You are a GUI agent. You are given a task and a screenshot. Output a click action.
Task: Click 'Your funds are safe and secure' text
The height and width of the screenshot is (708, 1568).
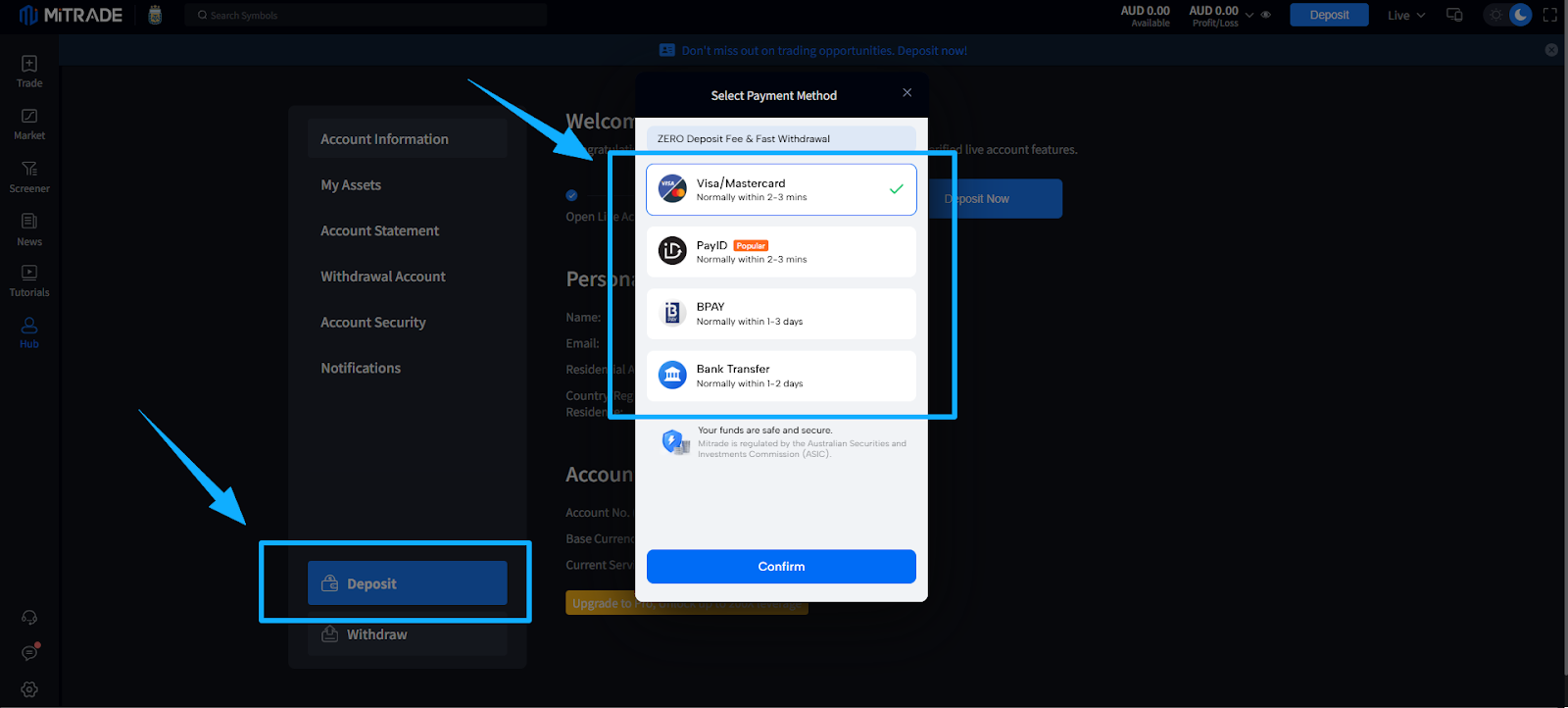click(x=765, y=430)
